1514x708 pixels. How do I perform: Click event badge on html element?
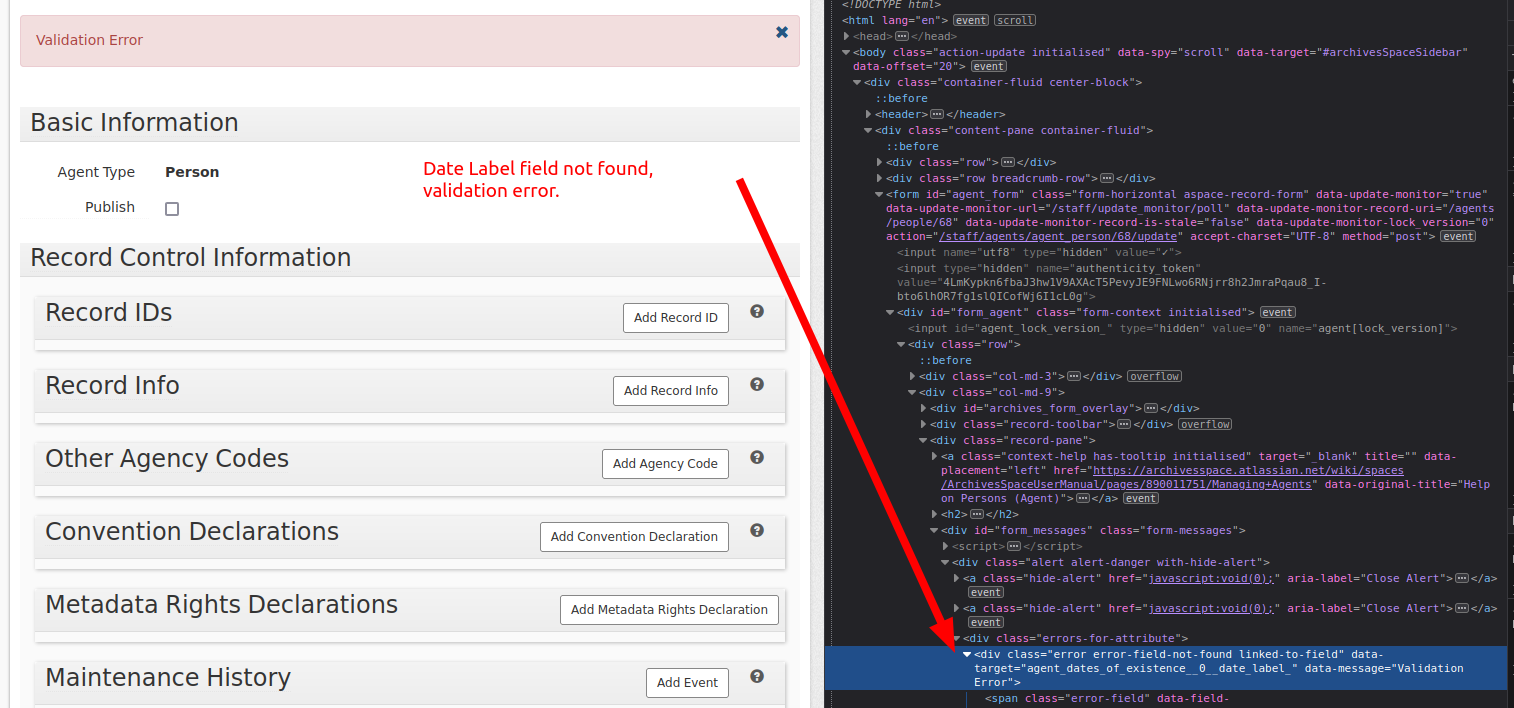click(x=970, y=20)
